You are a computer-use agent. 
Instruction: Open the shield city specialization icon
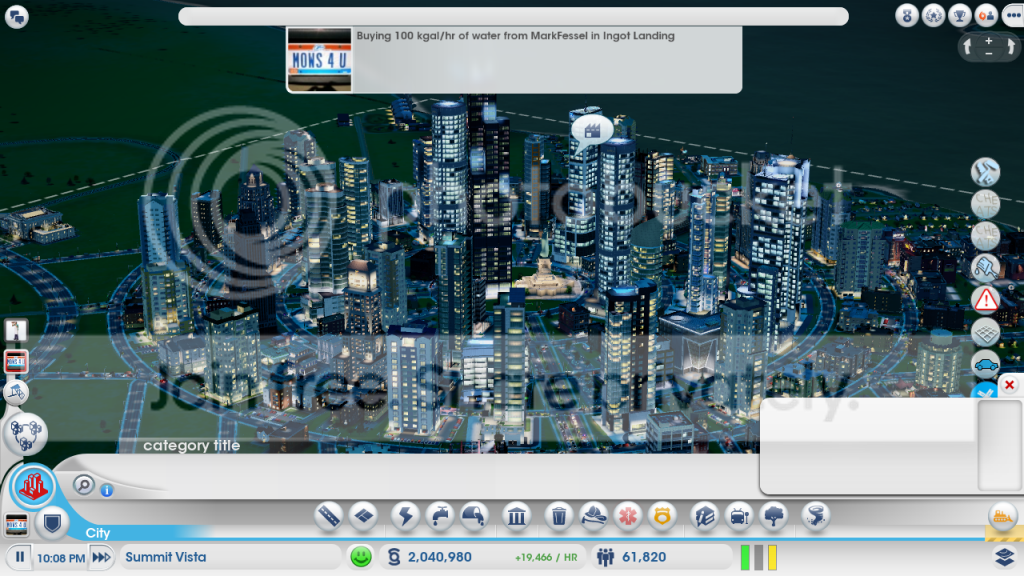pos(52,522)
